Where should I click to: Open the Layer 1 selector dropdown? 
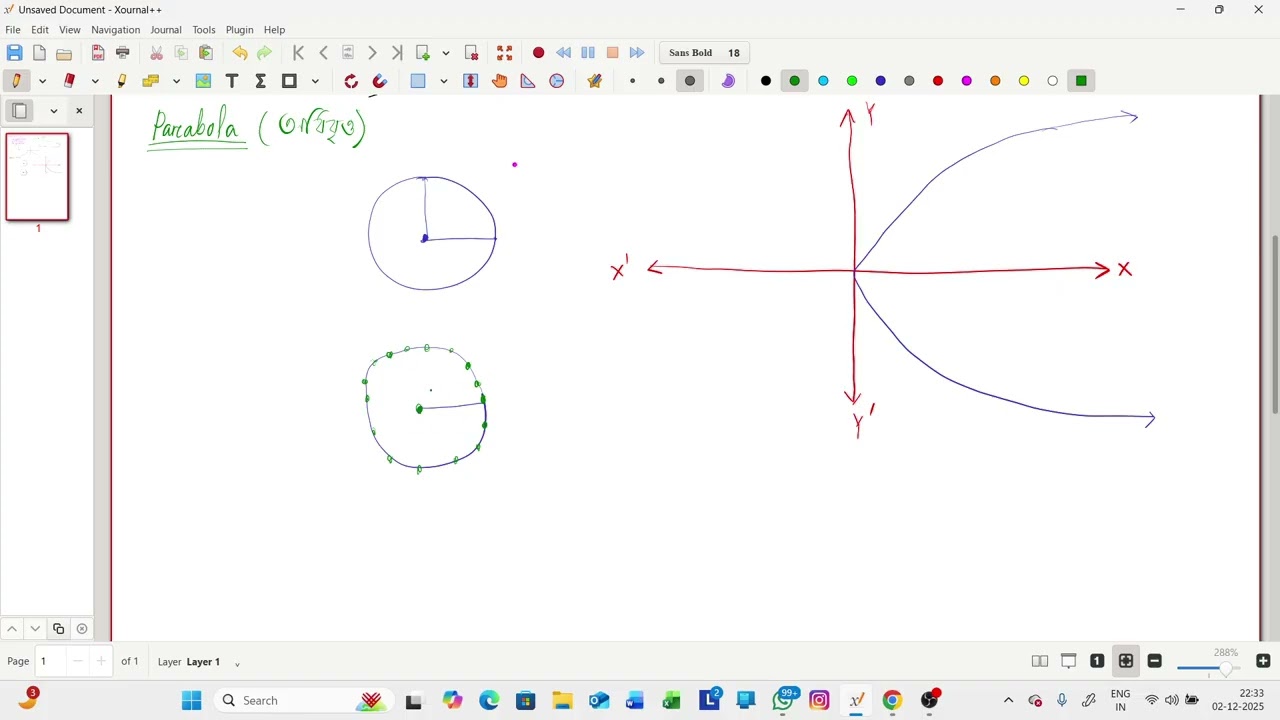[237, 663]
